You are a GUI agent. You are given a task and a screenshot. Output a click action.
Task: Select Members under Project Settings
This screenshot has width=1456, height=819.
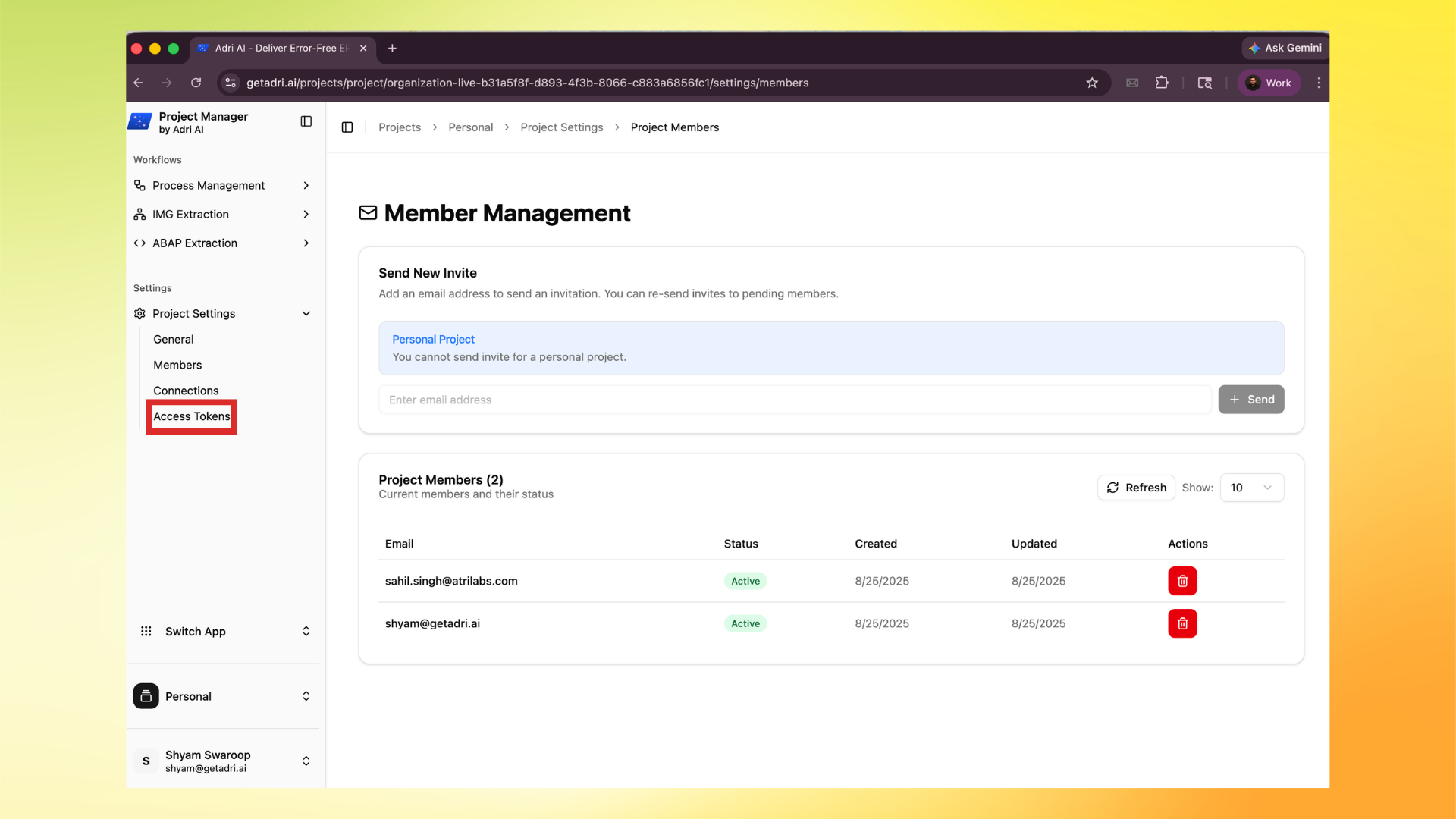(177, 365)
